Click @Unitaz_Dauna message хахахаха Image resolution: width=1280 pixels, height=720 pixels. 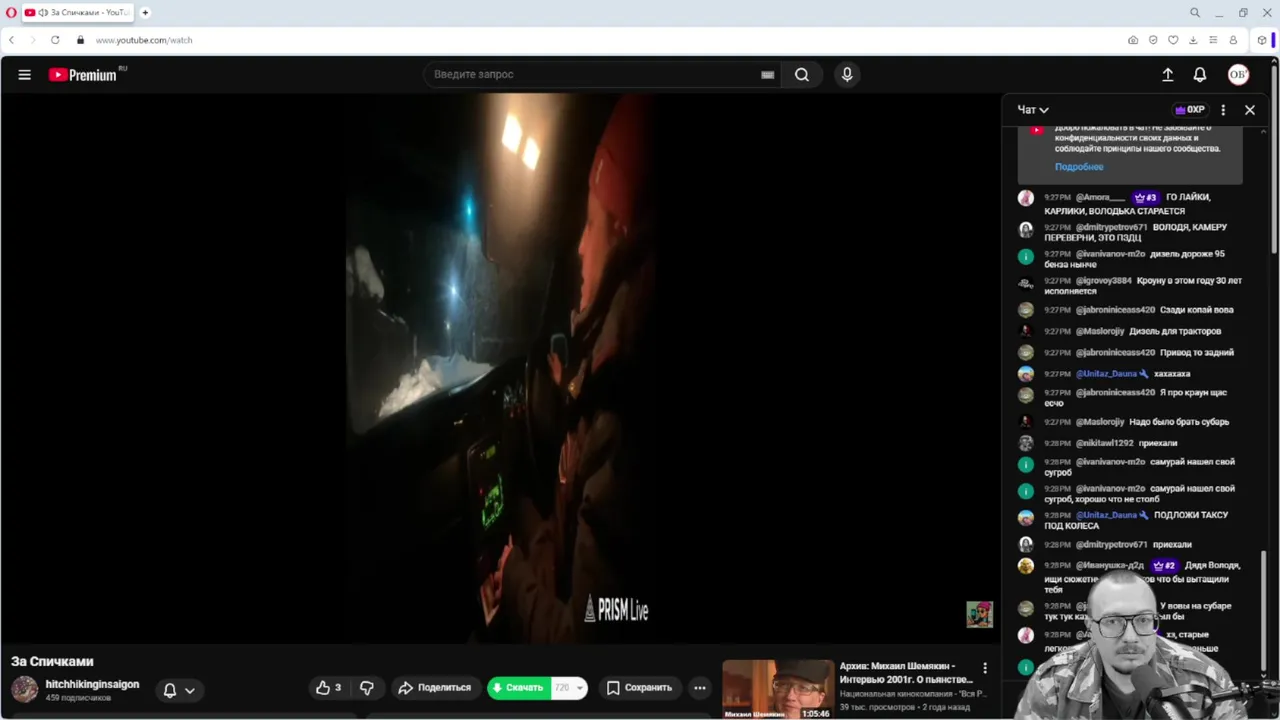[1130, 374]
